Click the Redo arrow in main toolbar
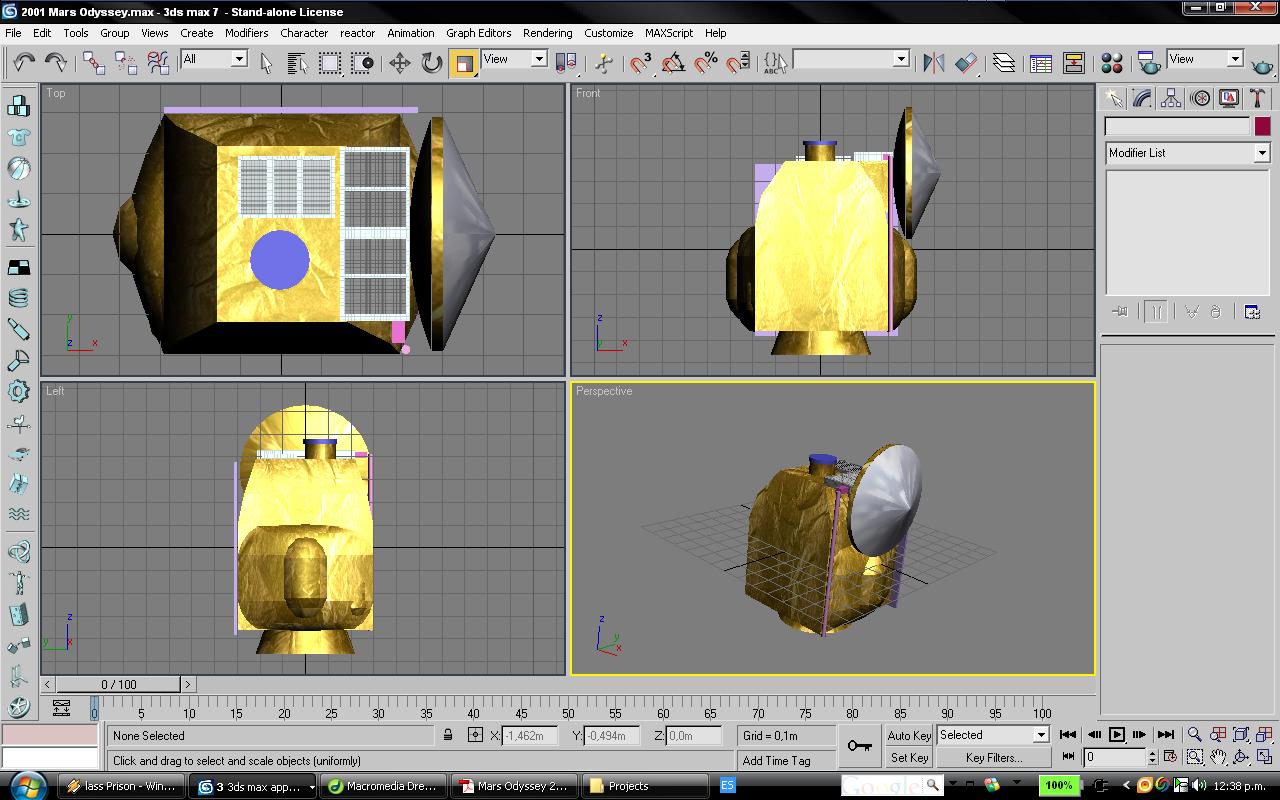Image resolution: width=1280 pixels, height=800 pixels. pos(56,63)
